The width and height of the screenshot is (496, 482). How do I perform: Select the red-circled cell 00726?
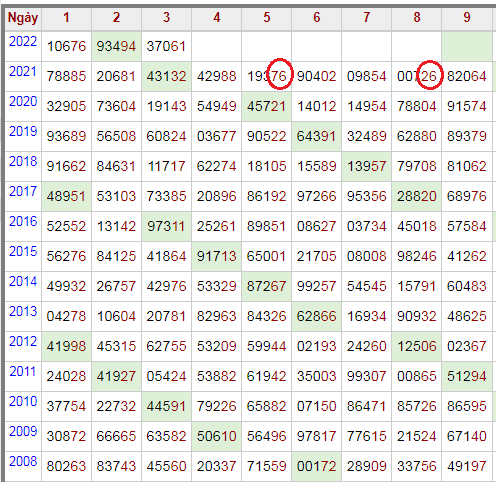[x=417, y=76]
